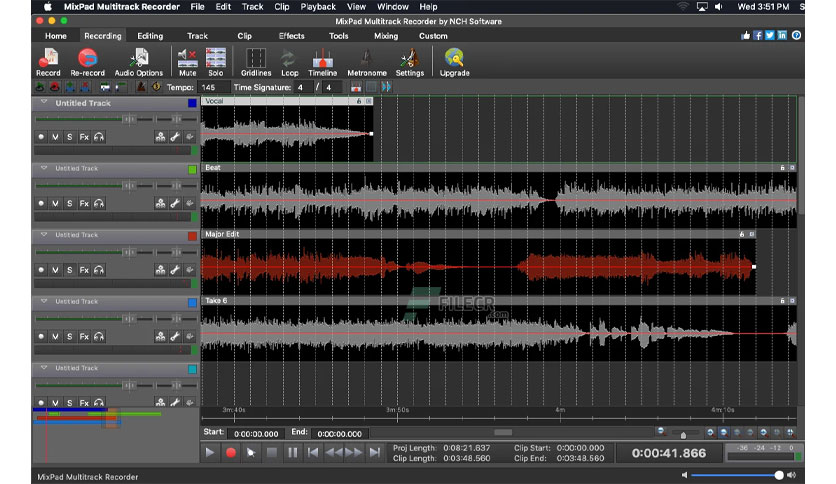The width and height of the screenshot is (836, 484).
Task: Open Fx on the Take 6 track
Action: click(84, 337)
